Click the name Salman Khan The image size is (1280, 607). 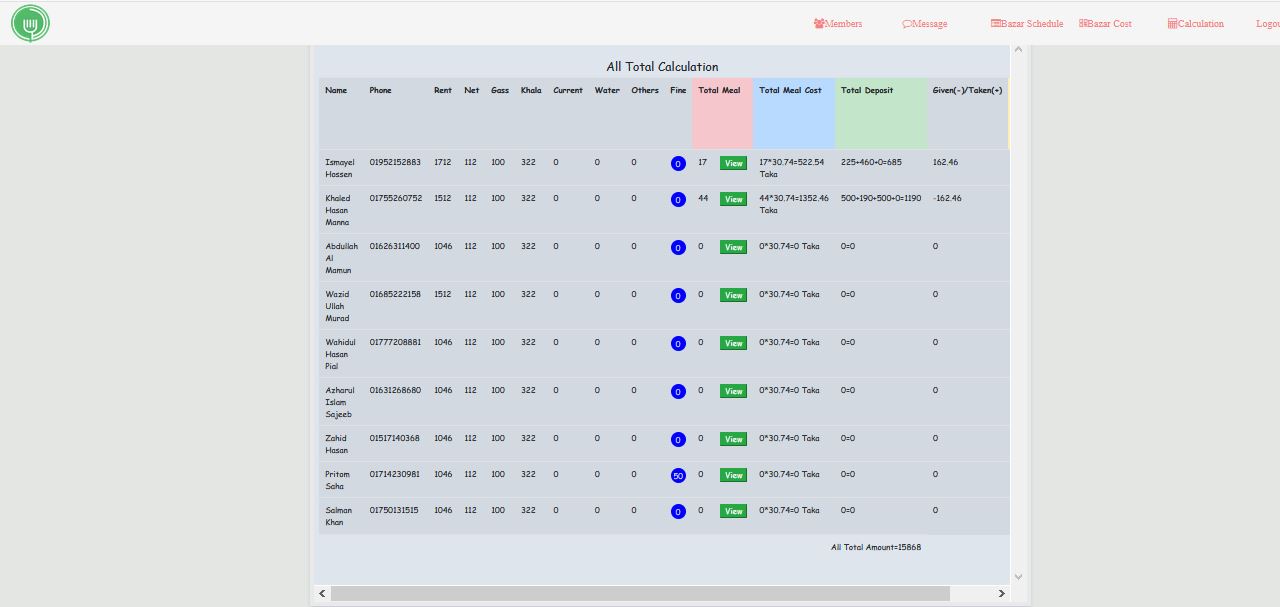[338, 516]
